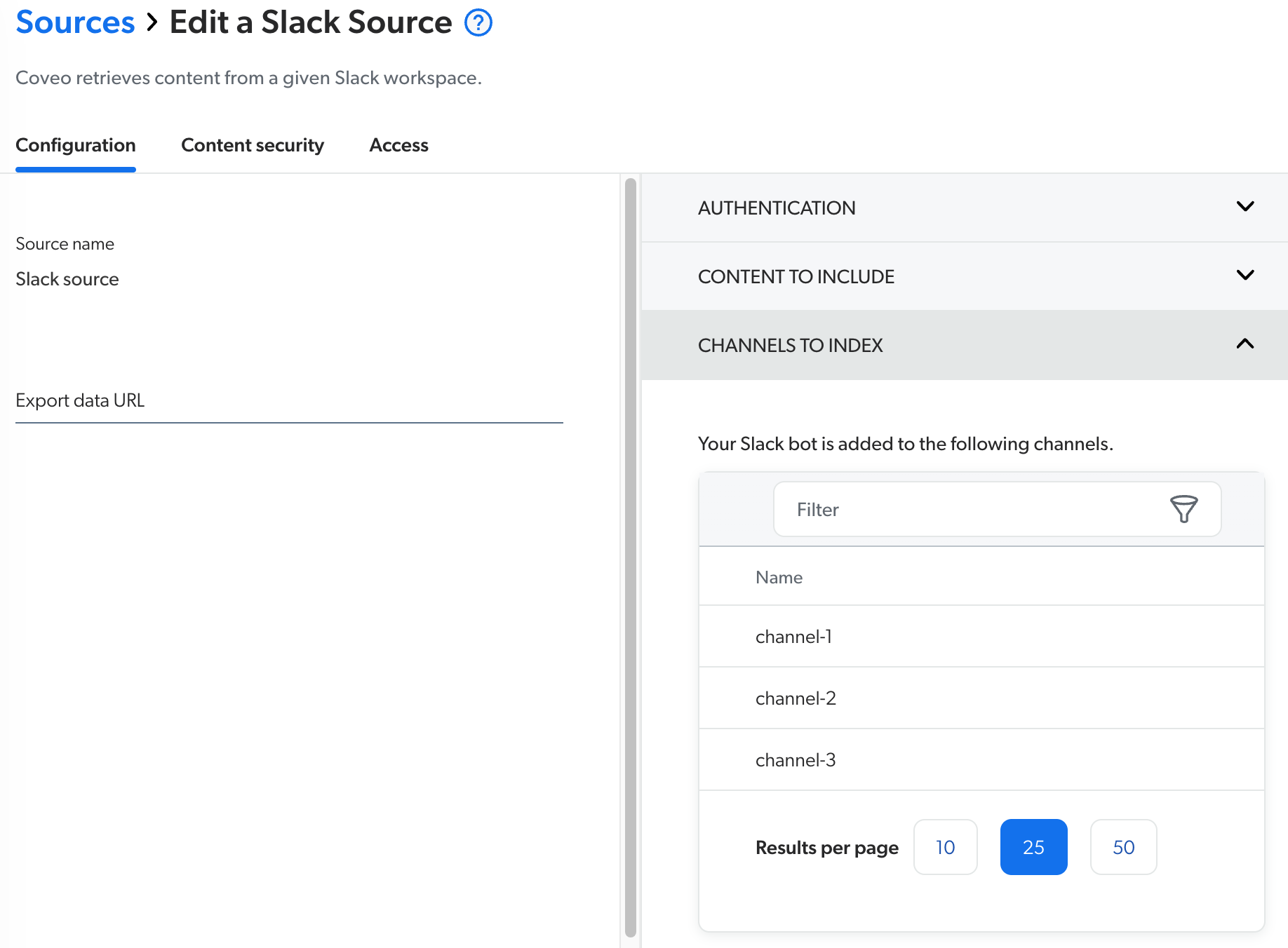Click the configuration panel vertical scrollbar
Screen dimensions: 1288x948
[x=630, y=557]
